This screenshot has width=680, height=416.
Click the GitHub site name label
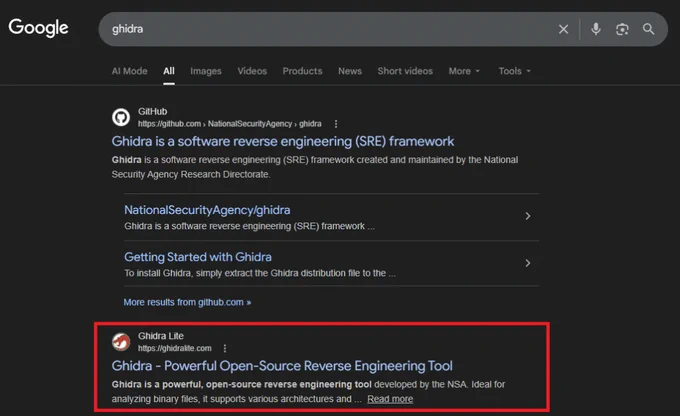[x=152, y=111]
